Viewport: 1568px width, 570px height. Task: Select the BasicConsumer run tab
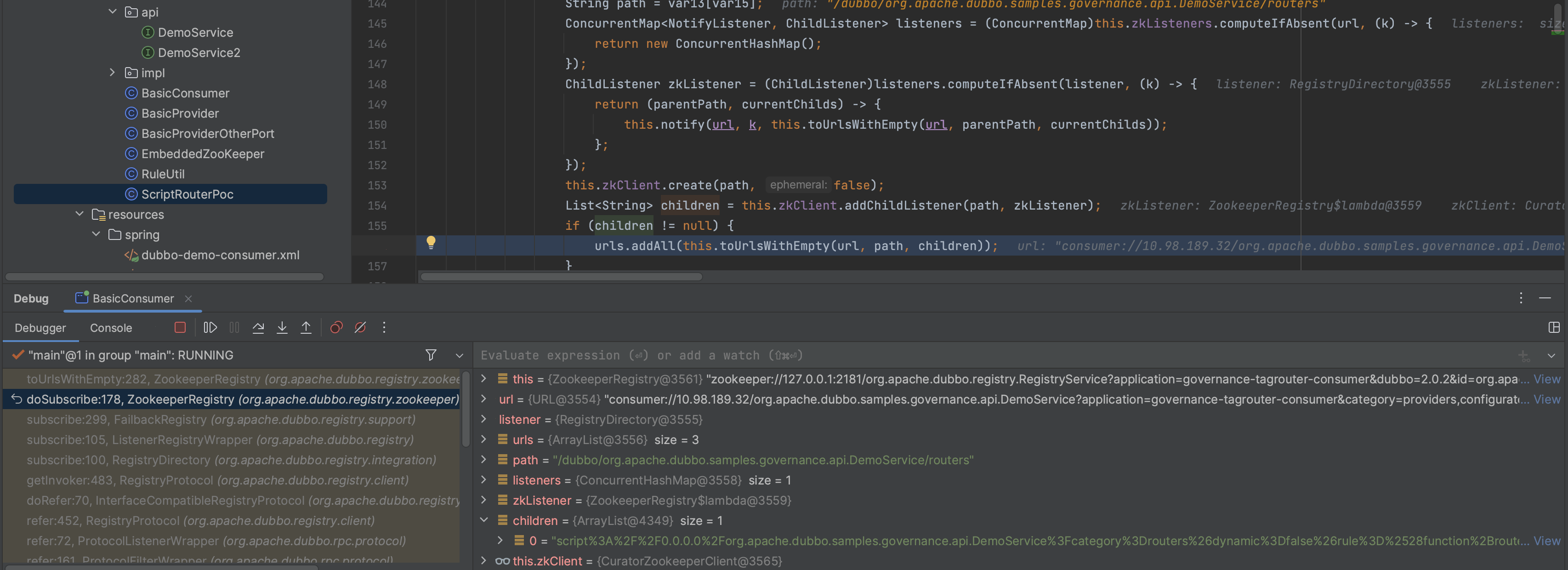coord(133,298)
